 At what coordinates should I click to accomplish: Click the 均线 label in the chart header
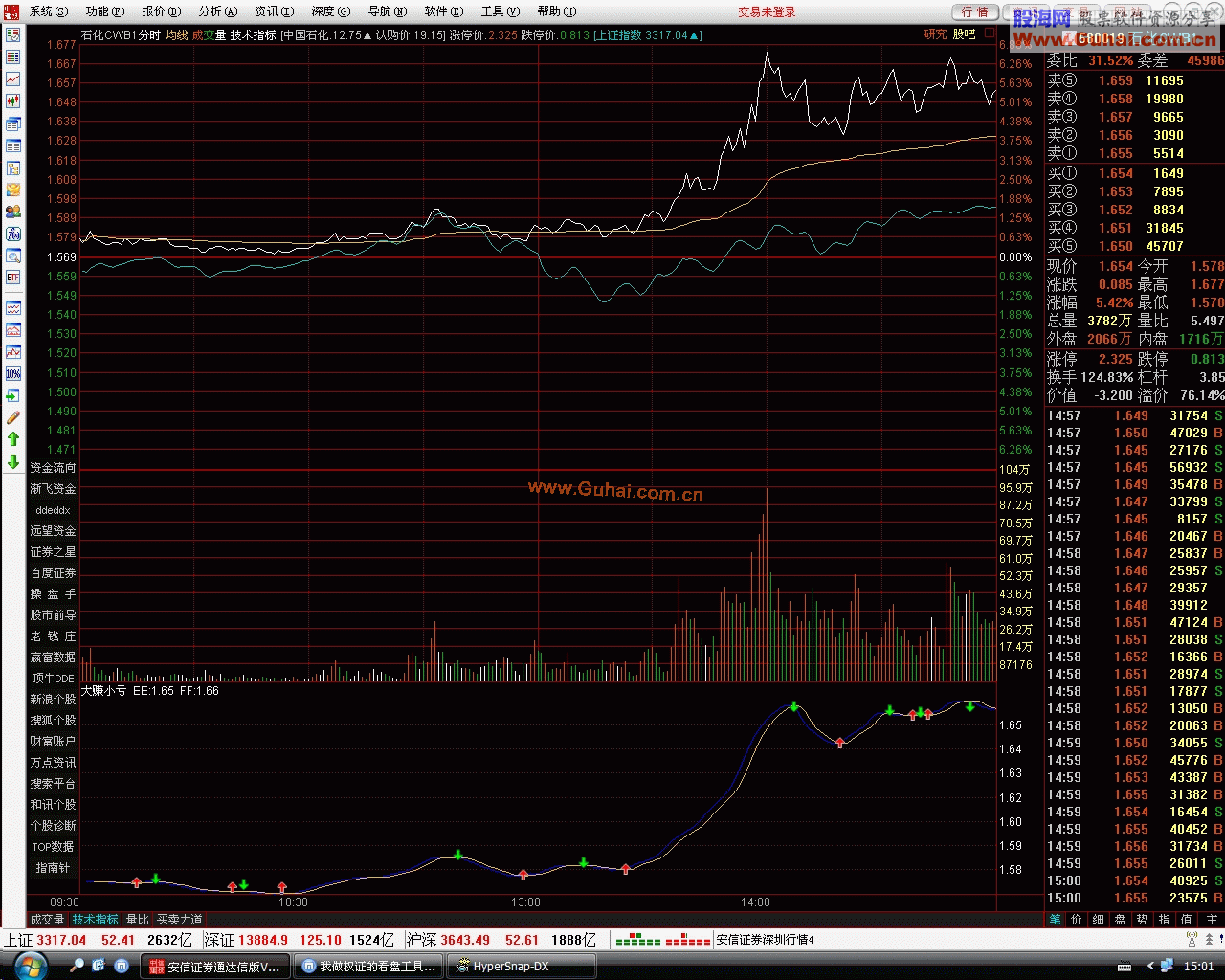[x=176, y=34]
